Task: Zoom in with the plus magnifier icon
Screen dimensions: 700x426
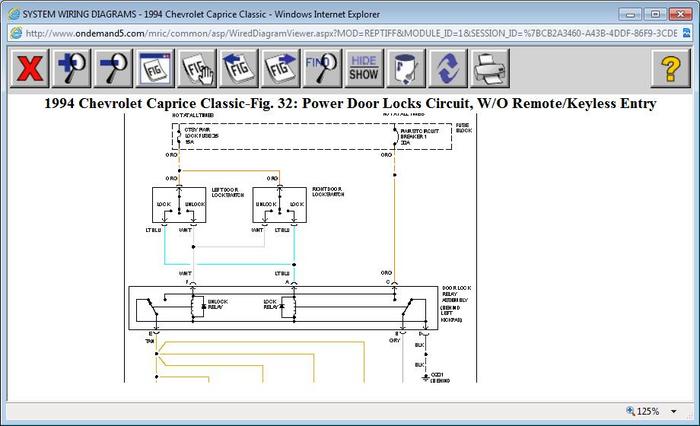Action: coord(71,68)
